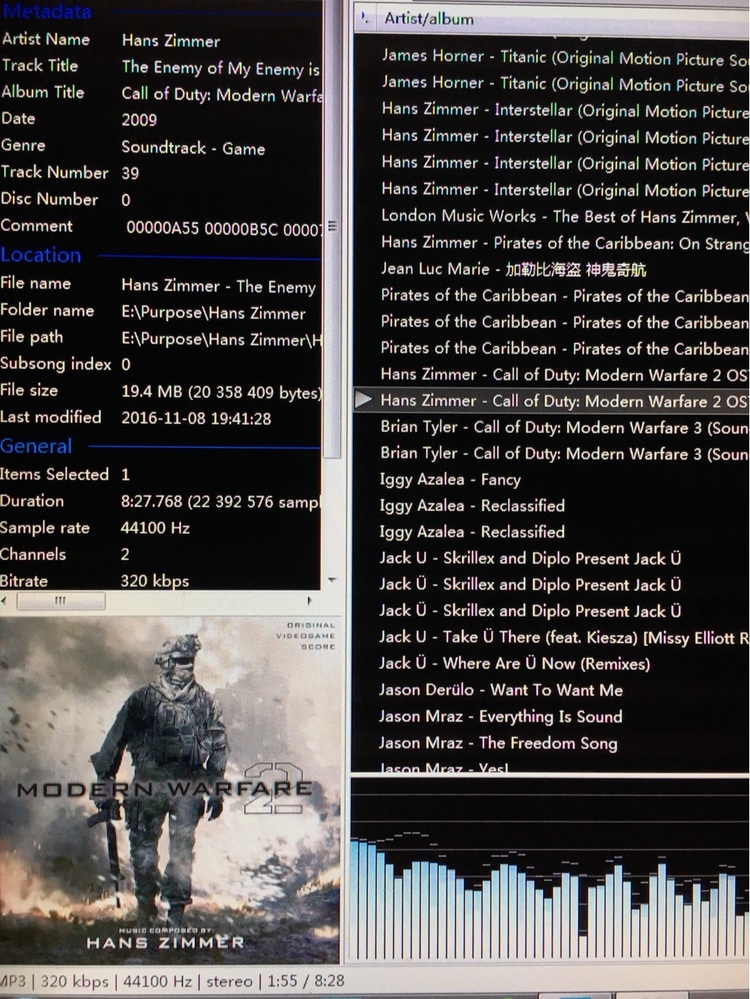Select the Album Title row

coord(161,93)
